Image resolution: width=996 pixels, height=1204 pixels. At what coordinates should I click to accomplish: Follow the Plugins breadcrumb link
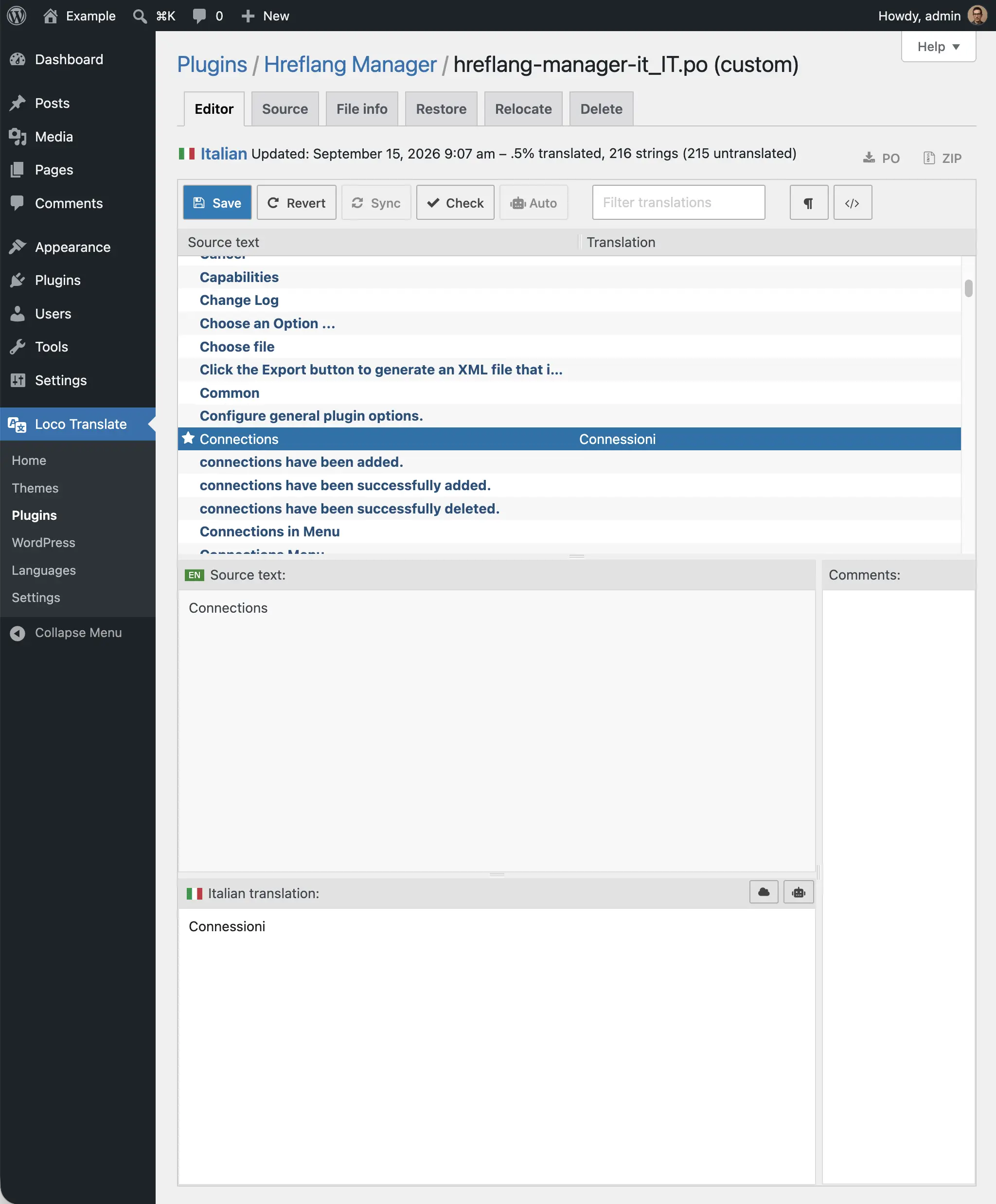[x=212, y=64]
